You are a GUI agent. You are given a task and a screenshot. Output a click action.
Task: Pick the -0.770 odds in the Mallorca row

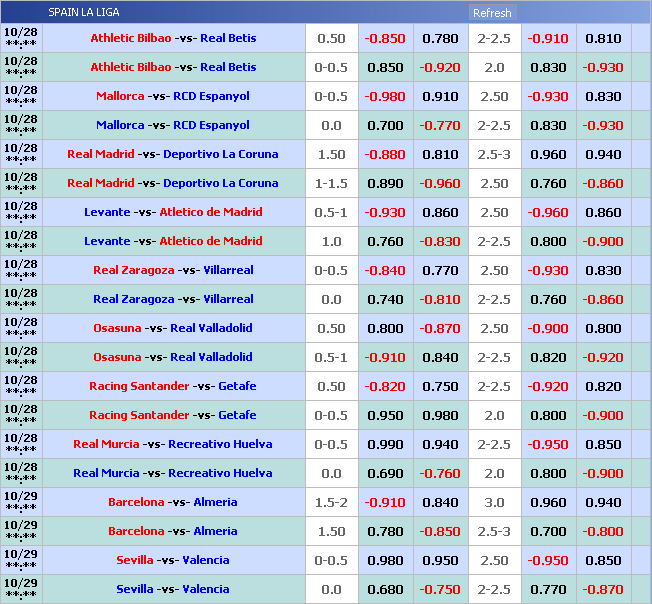440,126
